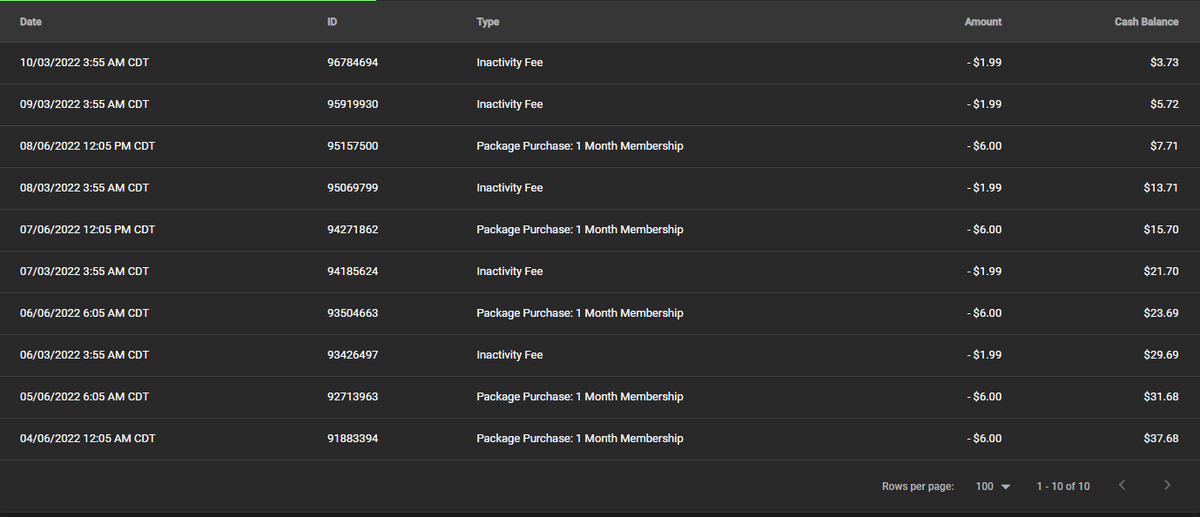
Task: Click transaction ID 93426497
Action: click(352, 355)
